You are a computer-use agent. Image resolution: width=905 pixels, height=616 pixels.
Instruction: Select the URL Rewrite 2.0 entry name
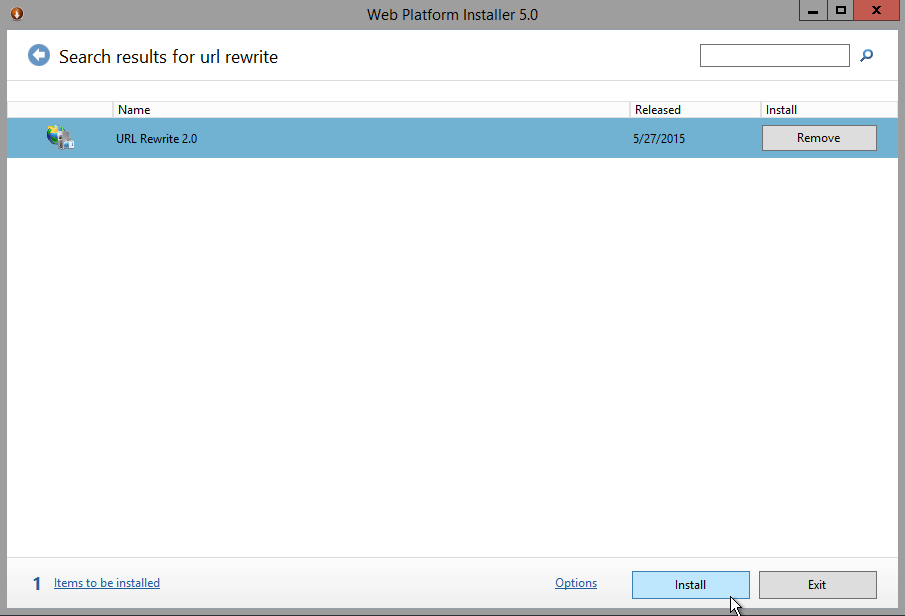(x=157, y=139)
